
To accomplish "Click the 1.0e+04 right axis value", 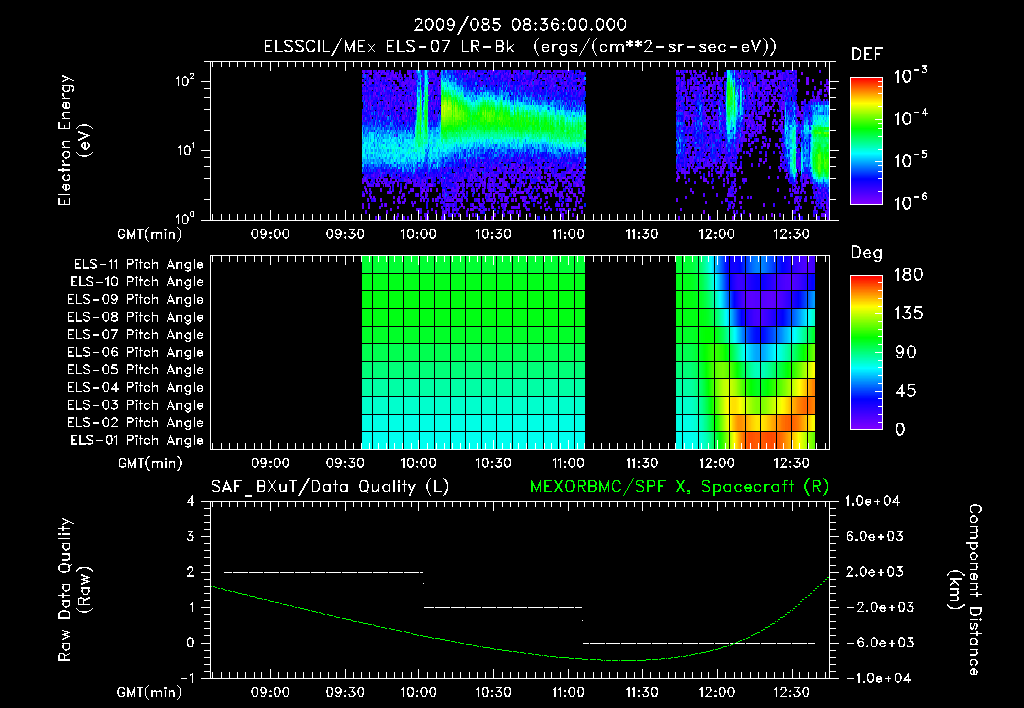I will point(872,501).
